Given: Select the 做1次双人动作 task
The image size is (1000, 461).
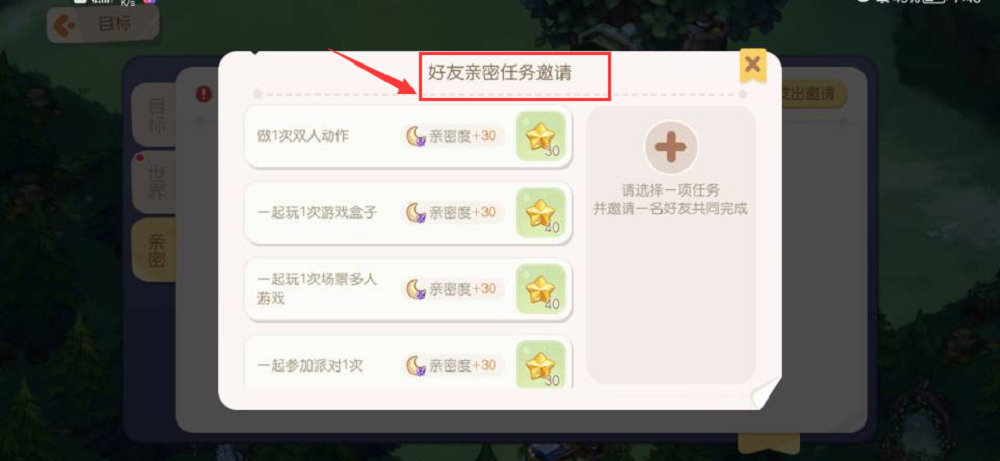Looking at the screenshot, I should point(408,136).
